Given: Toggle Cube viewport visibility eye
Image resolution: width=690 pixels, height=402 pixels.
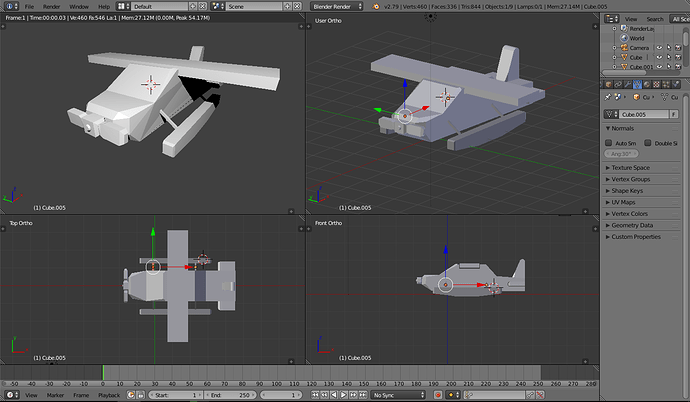Looking at the screenshot, I should tap(659, 58).
